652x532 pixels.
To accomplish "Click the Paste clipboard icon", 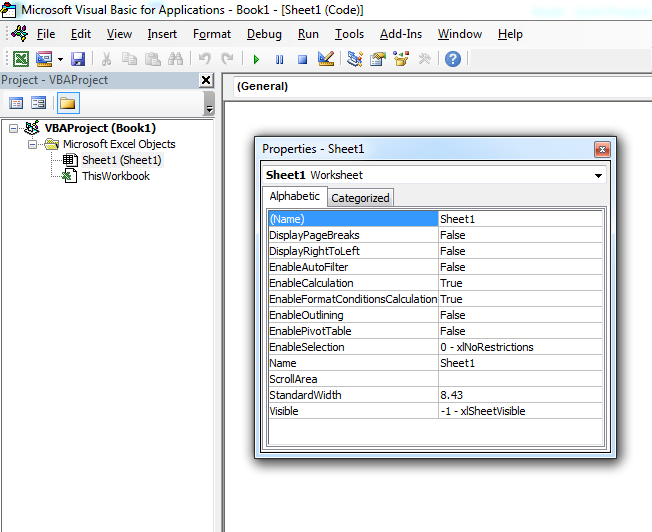I will click(x=153, y=59).
